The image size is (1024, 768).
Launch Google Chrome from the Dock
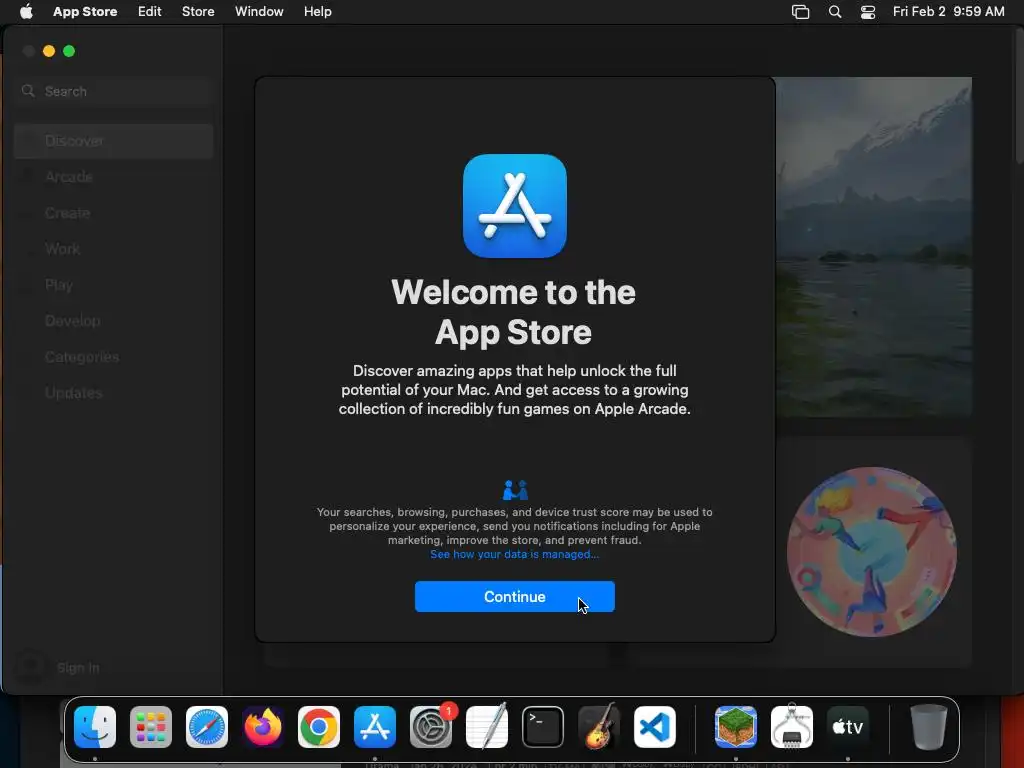pyautogui.click(x=319, y=726)
